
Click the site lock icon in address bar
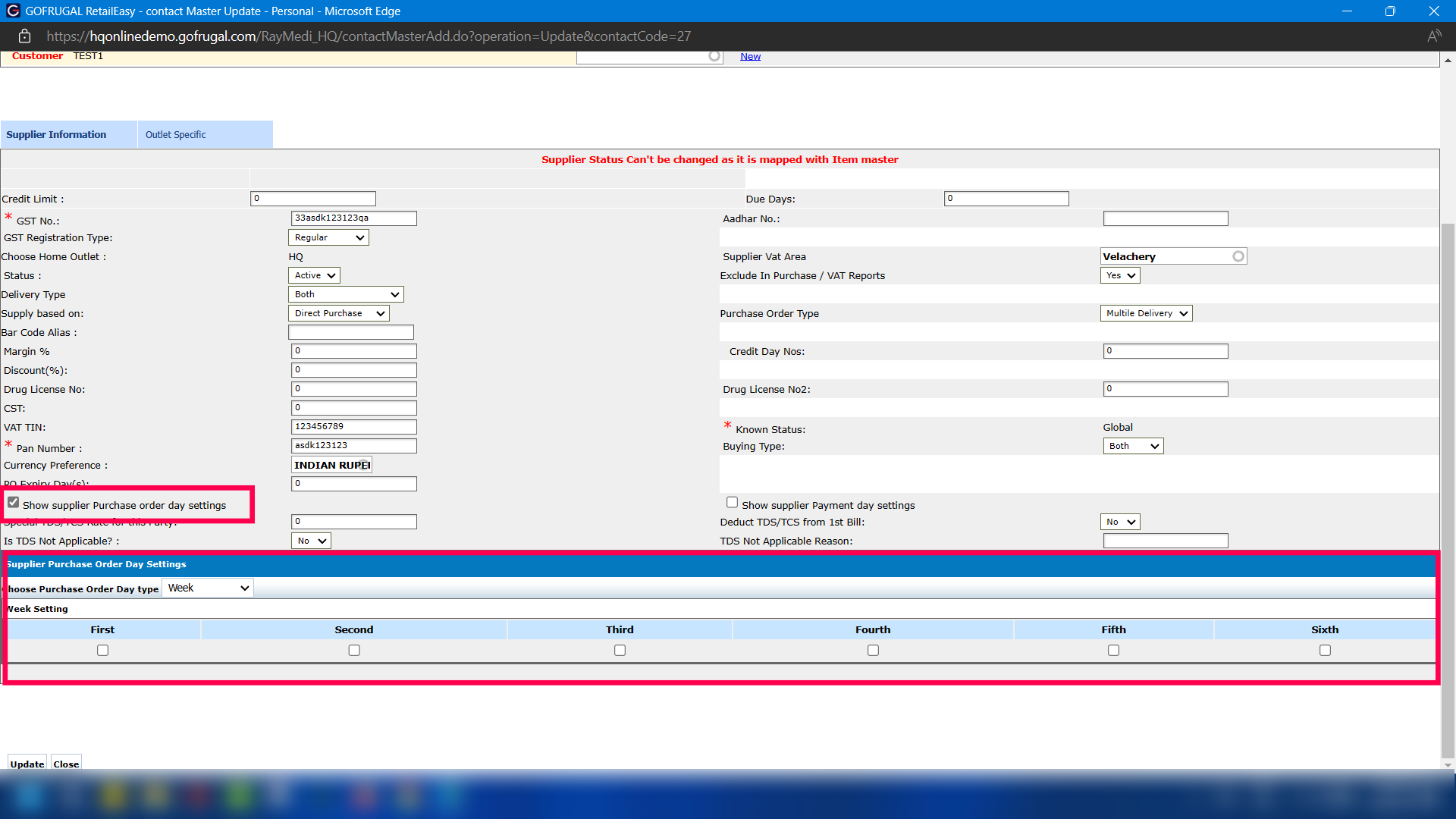pos(24,36)
